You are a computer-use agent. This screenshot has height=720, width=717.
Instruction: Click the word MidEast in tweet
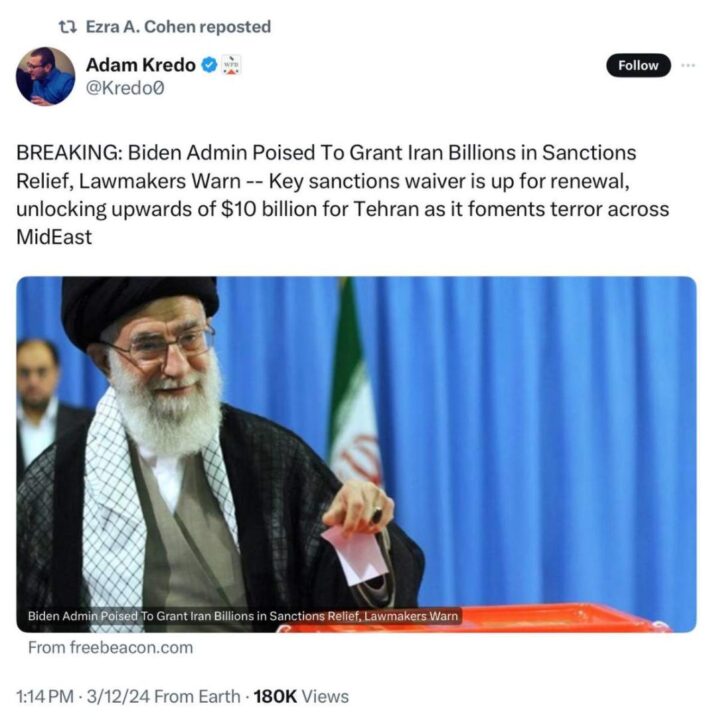point(54,237)
